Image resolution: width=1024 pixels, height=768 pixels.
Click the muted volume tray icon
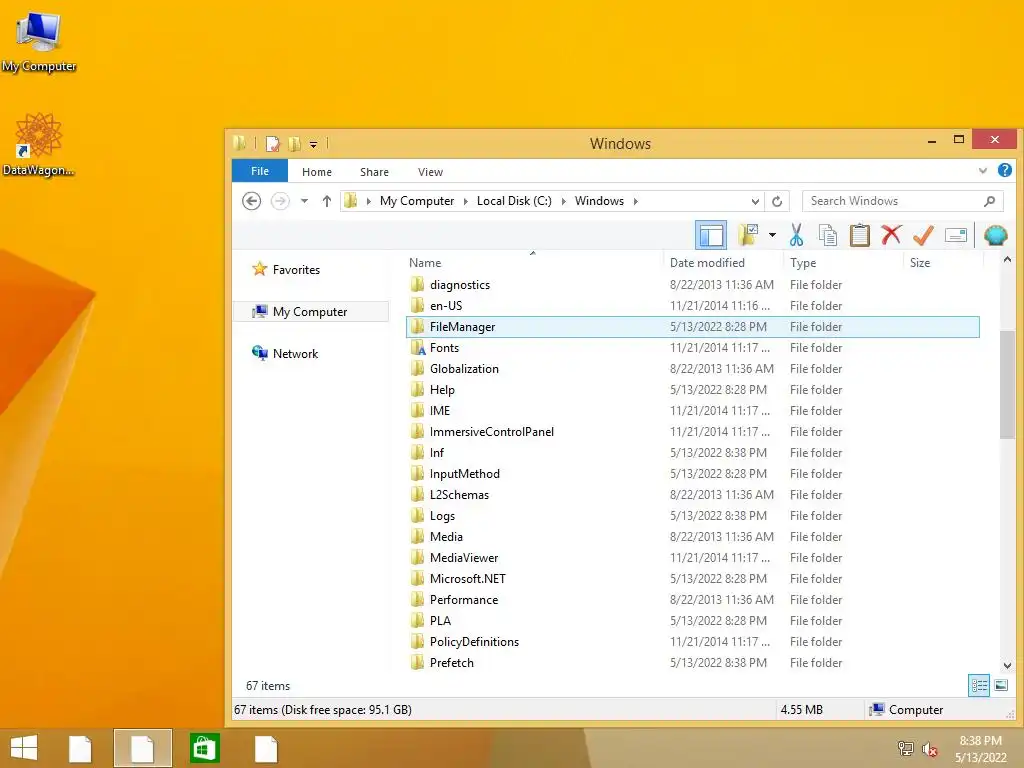coord(930,749)
